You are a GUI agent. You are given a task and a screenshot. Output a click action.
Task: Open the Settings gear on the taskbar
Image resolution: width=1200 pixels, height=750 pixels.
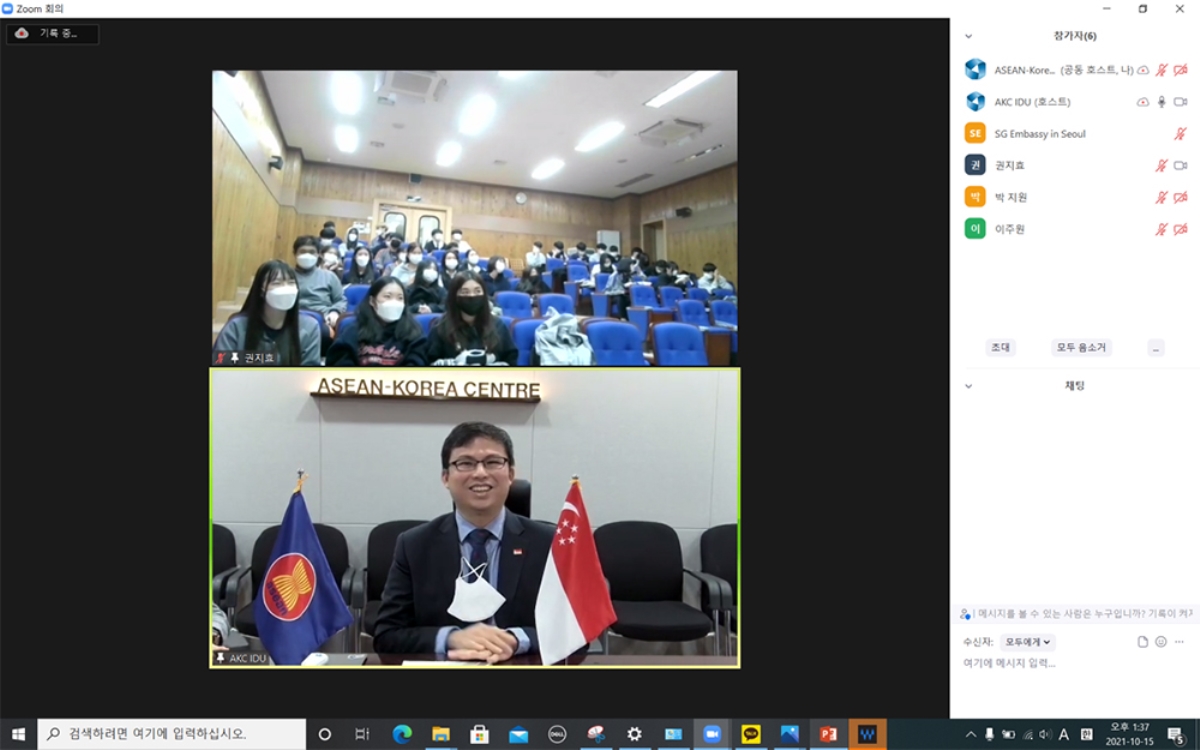(634, 734)
